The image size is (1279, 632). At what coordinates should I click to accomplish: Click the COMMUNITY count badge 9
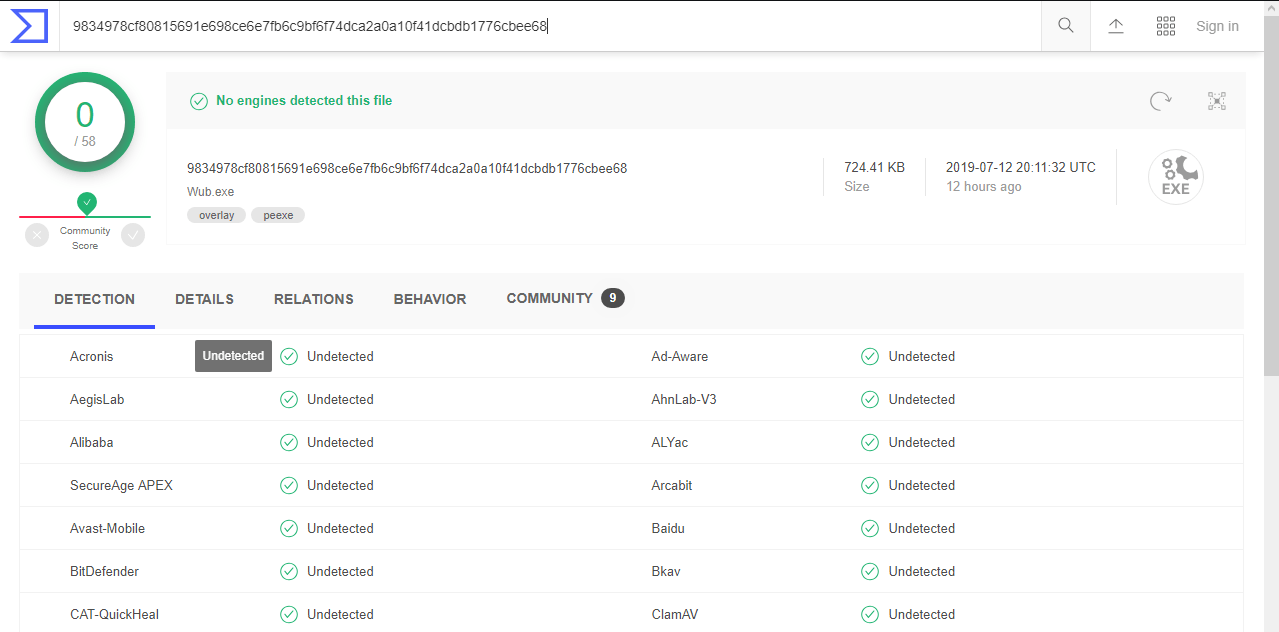pyautogui.click(x=613, y=298)
